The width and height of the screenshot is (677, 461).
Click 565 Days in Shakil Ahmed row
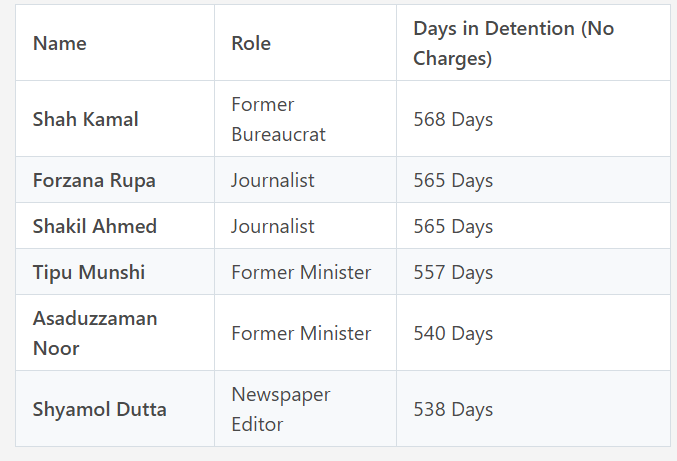[453, 226]
